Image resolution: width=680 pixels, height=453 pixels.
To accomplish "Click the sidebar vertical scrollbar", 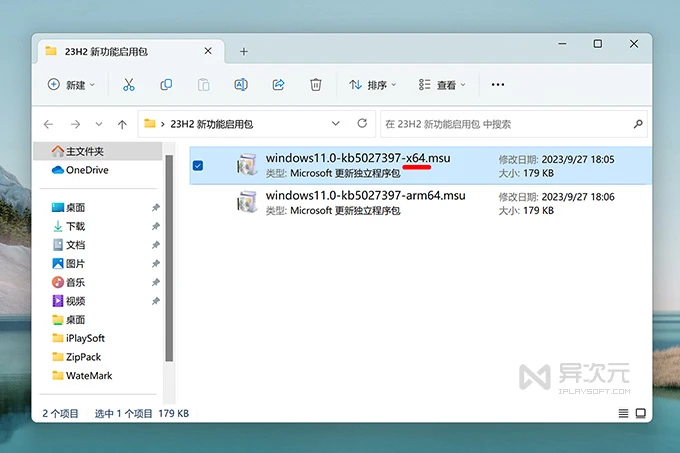I will pos(169,258).
